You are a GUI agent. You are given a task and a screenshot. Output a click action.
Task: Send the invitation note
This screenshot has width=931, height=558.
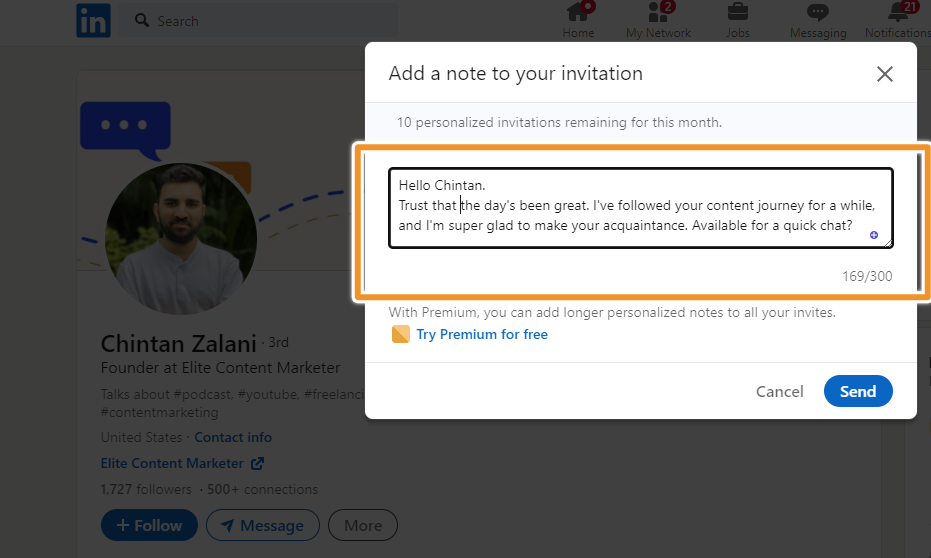pos(858,391)
